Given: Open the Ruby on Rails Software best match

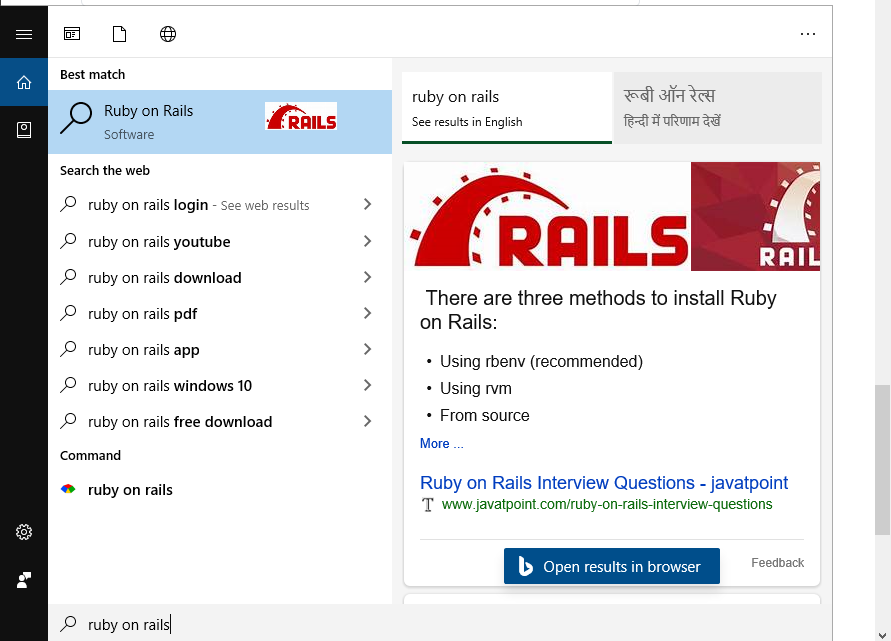Looking at the screenshot, I should 220,122.
